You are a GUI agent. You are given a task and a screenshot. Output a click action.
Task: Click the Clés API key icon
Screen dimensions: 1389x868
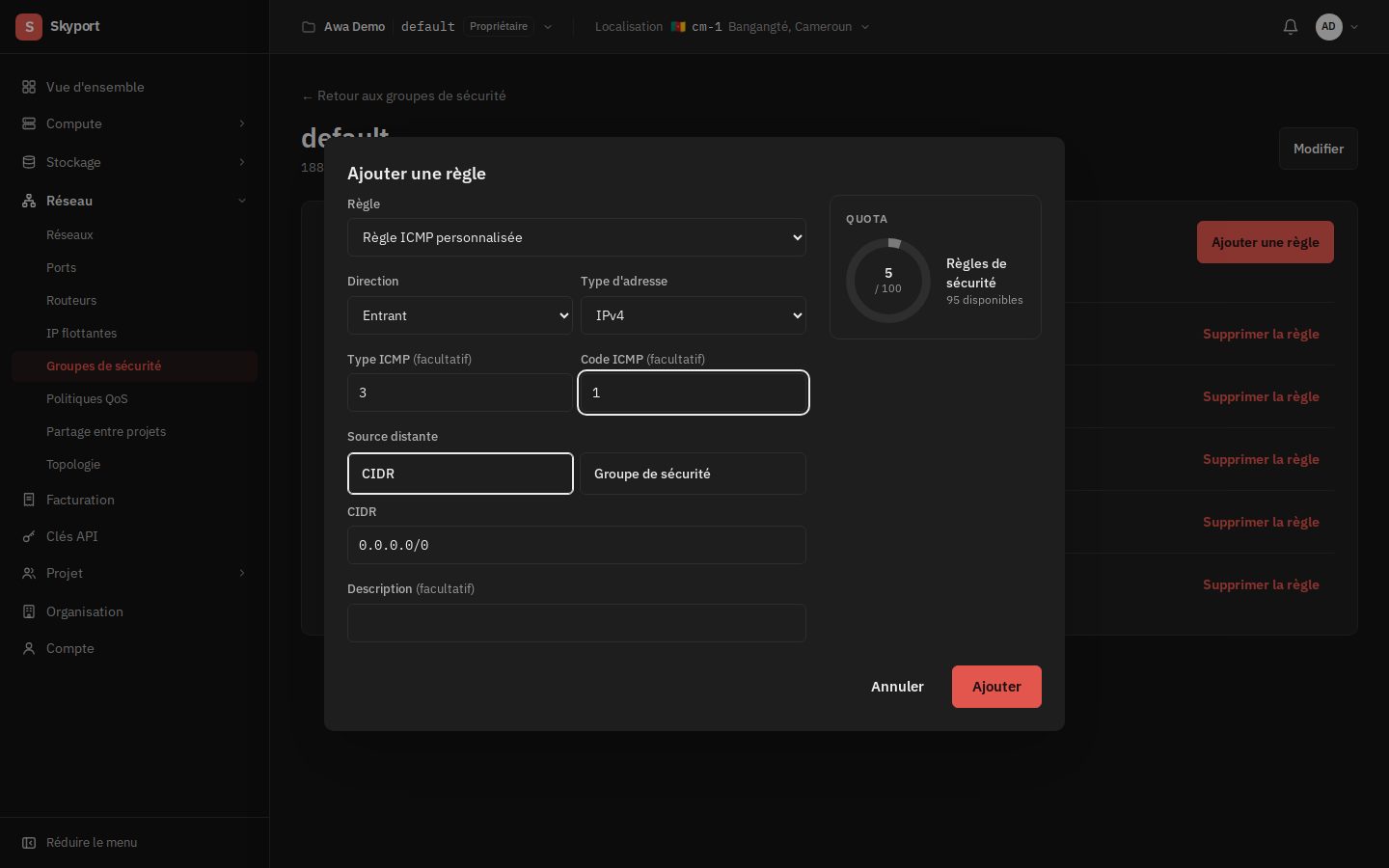coord(29,536)
